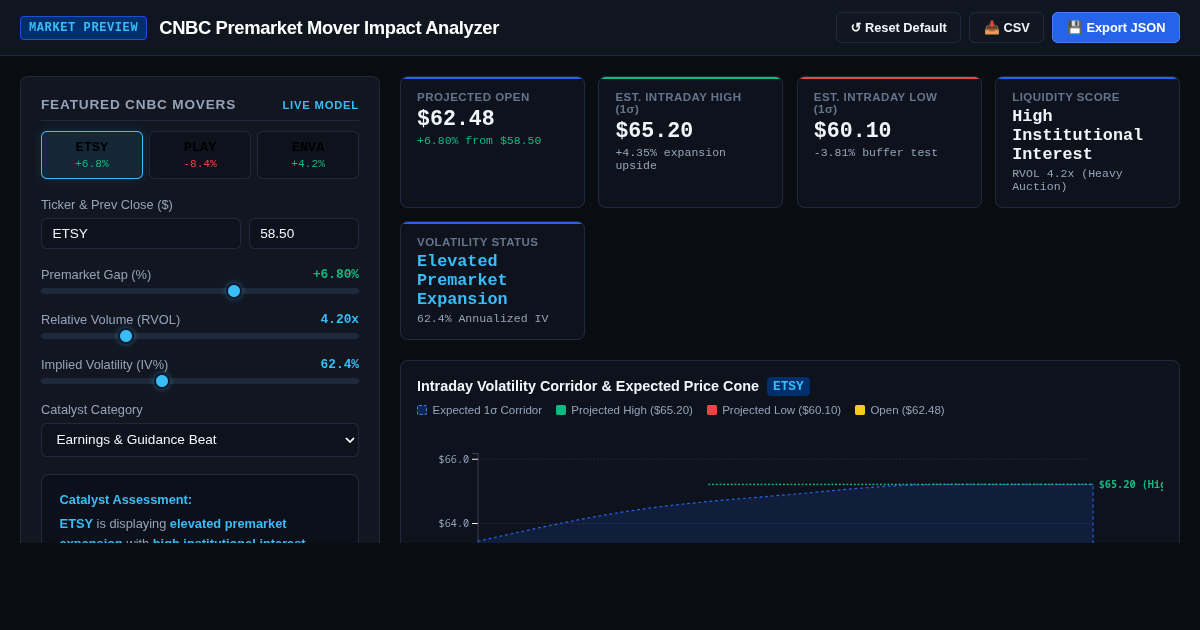Screen dimensions: 1200x630
Task: Click the Catalyst Assessment heading
Action: [x=126, y=499]
